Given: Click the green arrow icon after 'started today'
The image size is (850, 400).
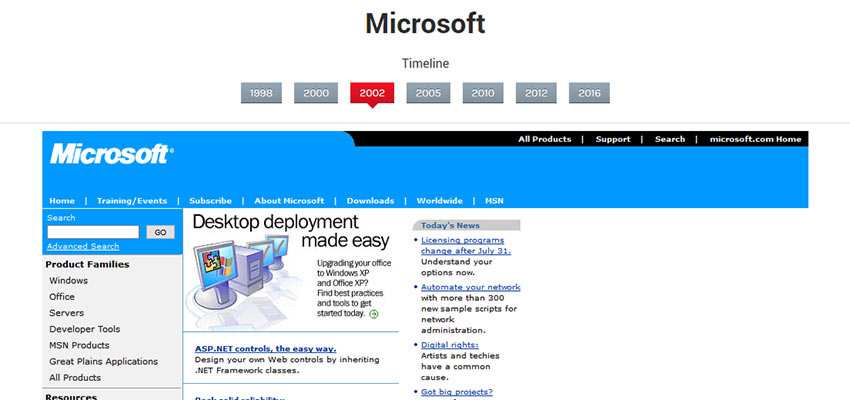Looking at the screenshot, I should coord(374,314).
